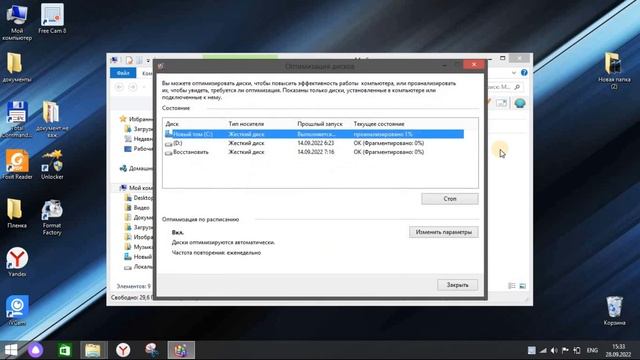Click the Прошлый запуск column header
The width and height of the screenshot is (640, 360).
[x=320, y=124]
